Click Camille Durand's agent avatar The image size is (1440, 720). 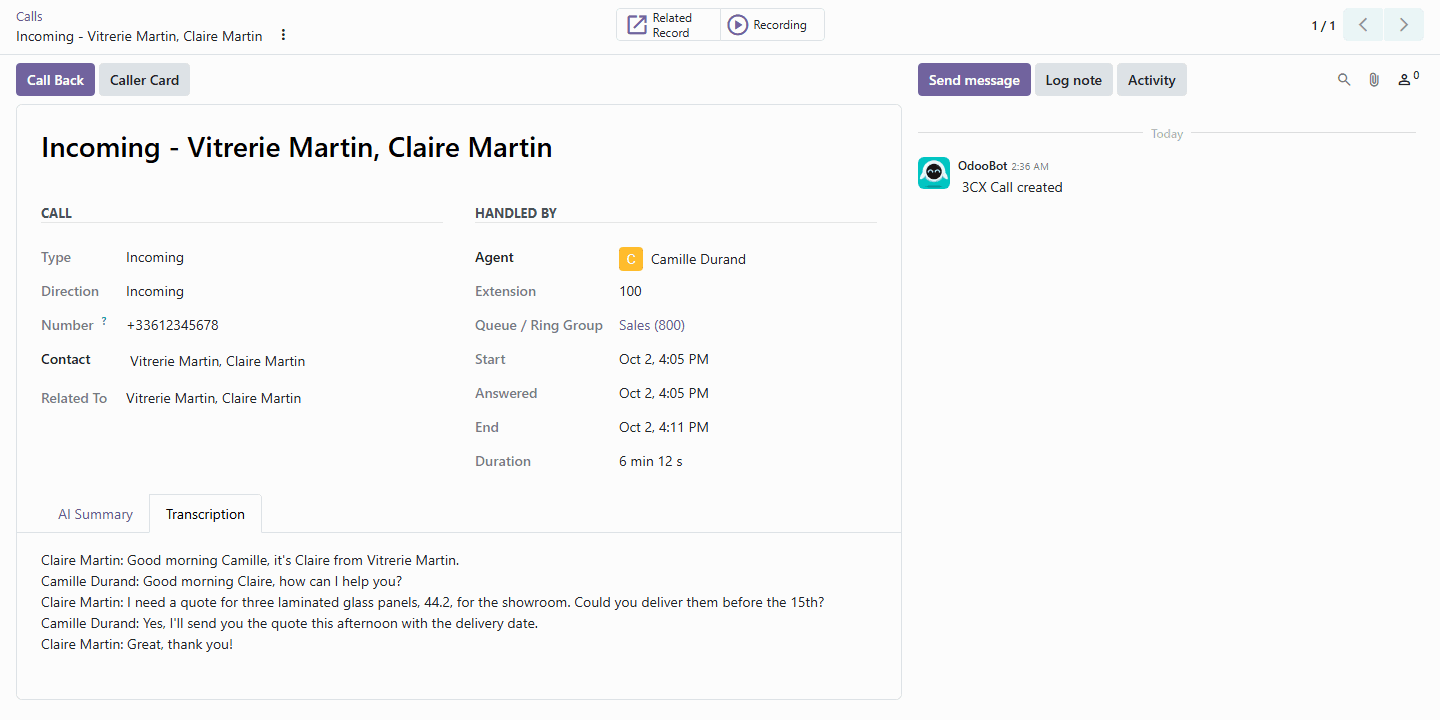tap(631, 259)
